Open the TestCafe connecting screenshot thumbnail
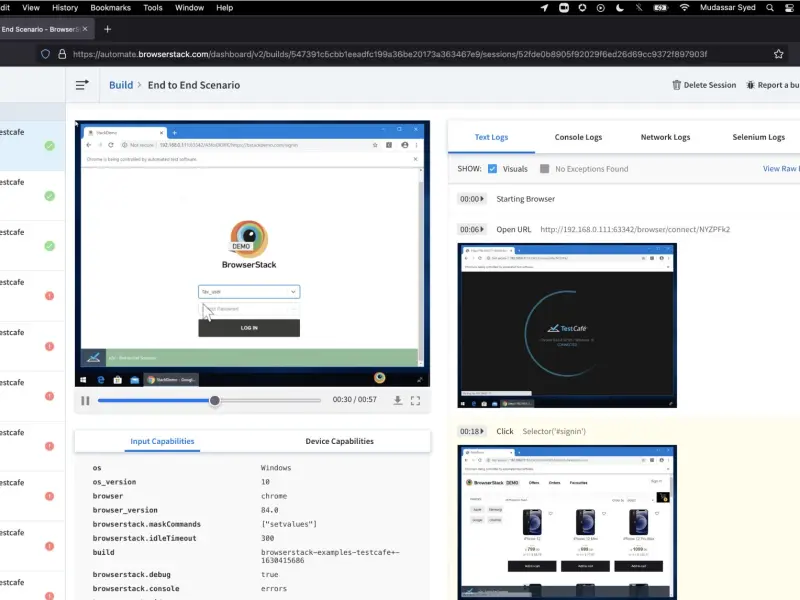800x600 pixels. click(567, 326)
